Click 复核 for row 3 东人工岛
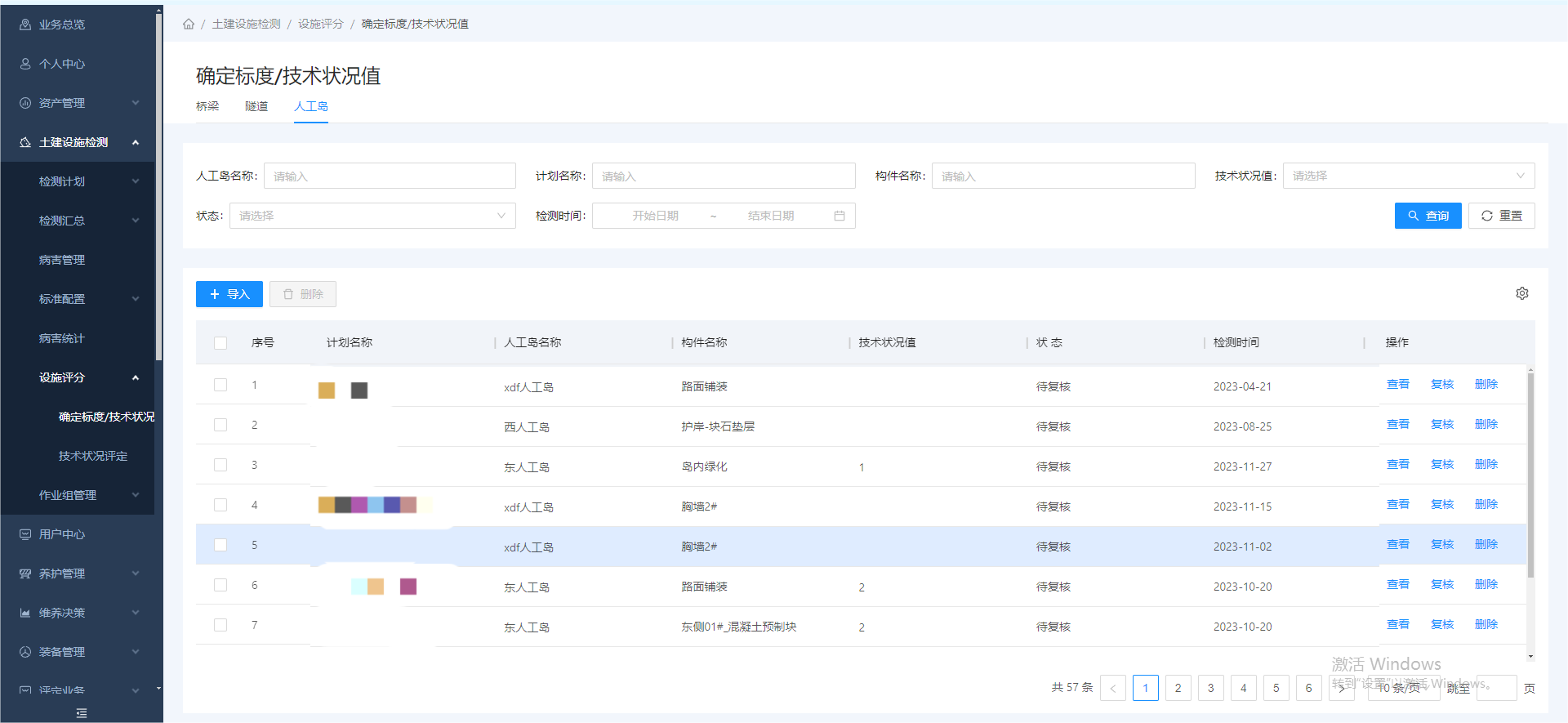This screenshot has height=723, width=1568. (x=1442, y=464)
